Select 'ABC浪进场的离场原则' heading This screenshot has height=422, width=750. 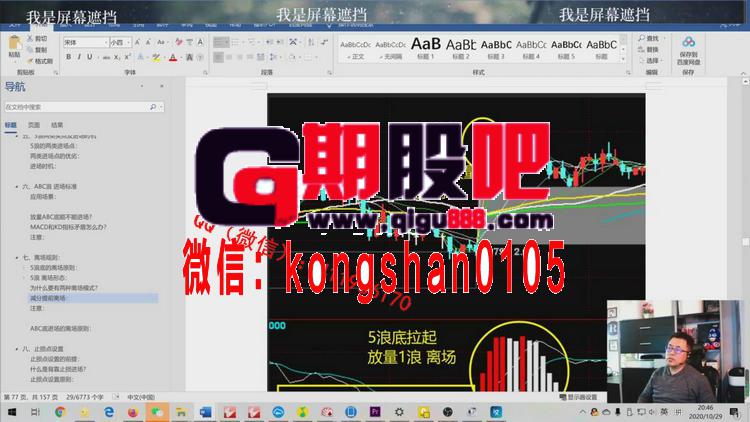point(60,329)
